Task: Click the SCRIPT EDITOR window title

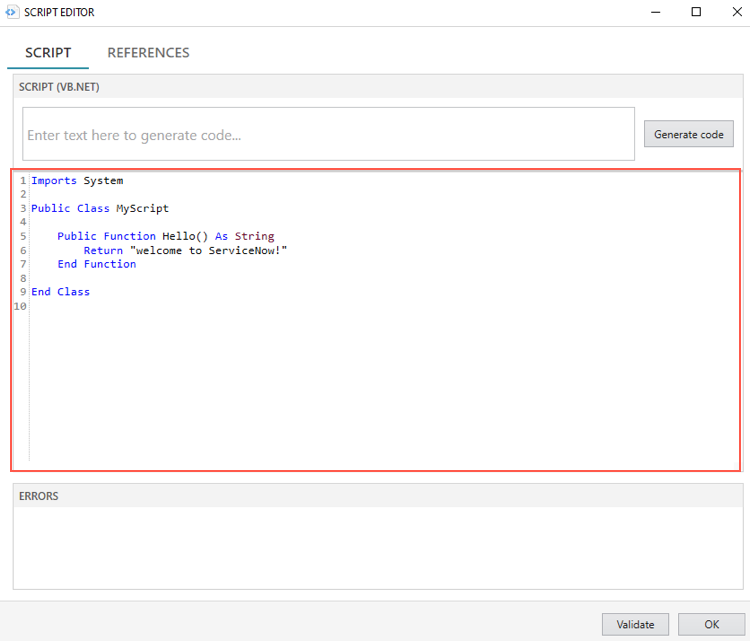Action: 59,12
